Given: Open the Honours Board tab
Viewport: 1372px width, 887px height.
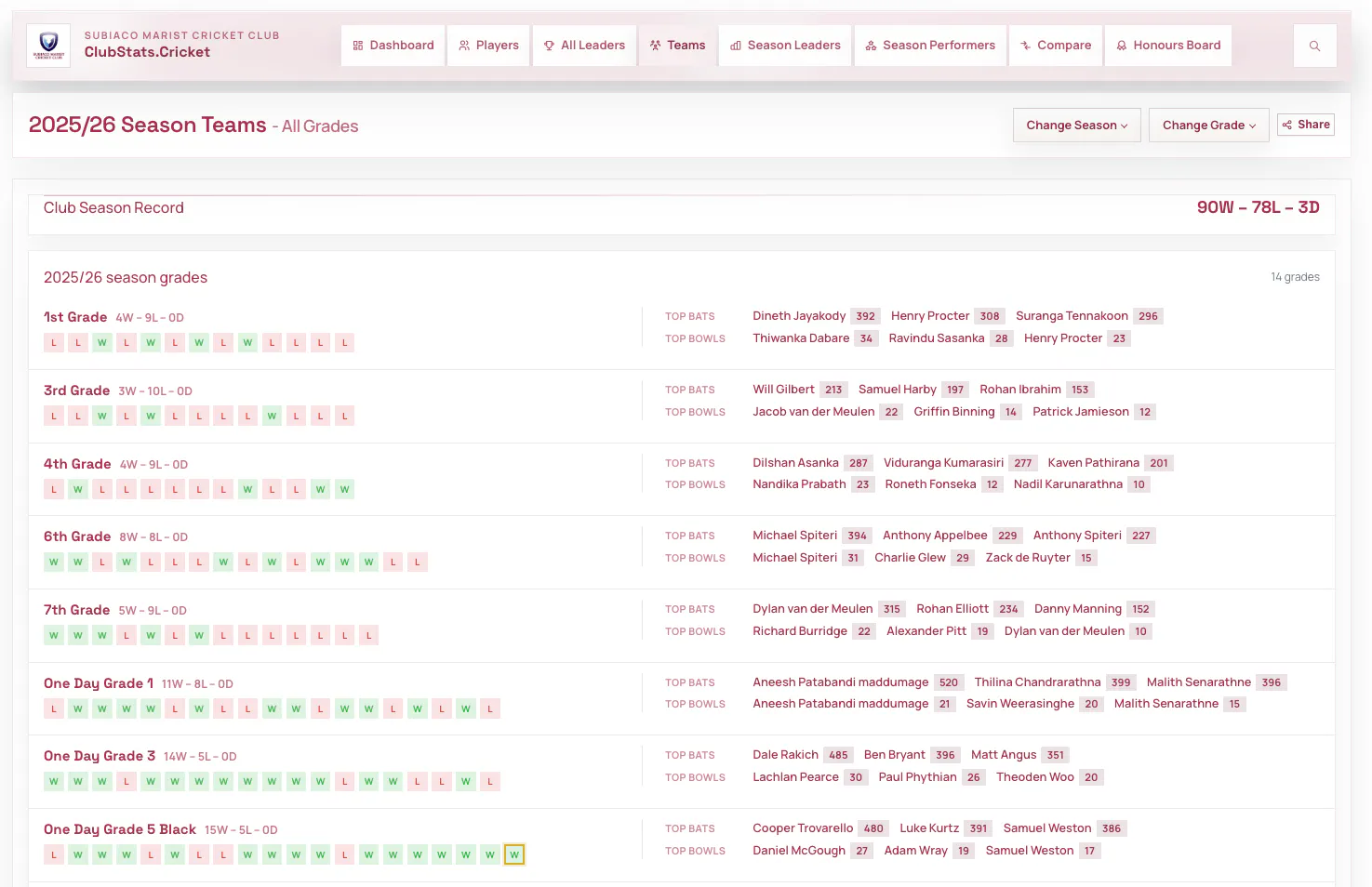Looking at the screenshot, I should (x=1168, y=46).
